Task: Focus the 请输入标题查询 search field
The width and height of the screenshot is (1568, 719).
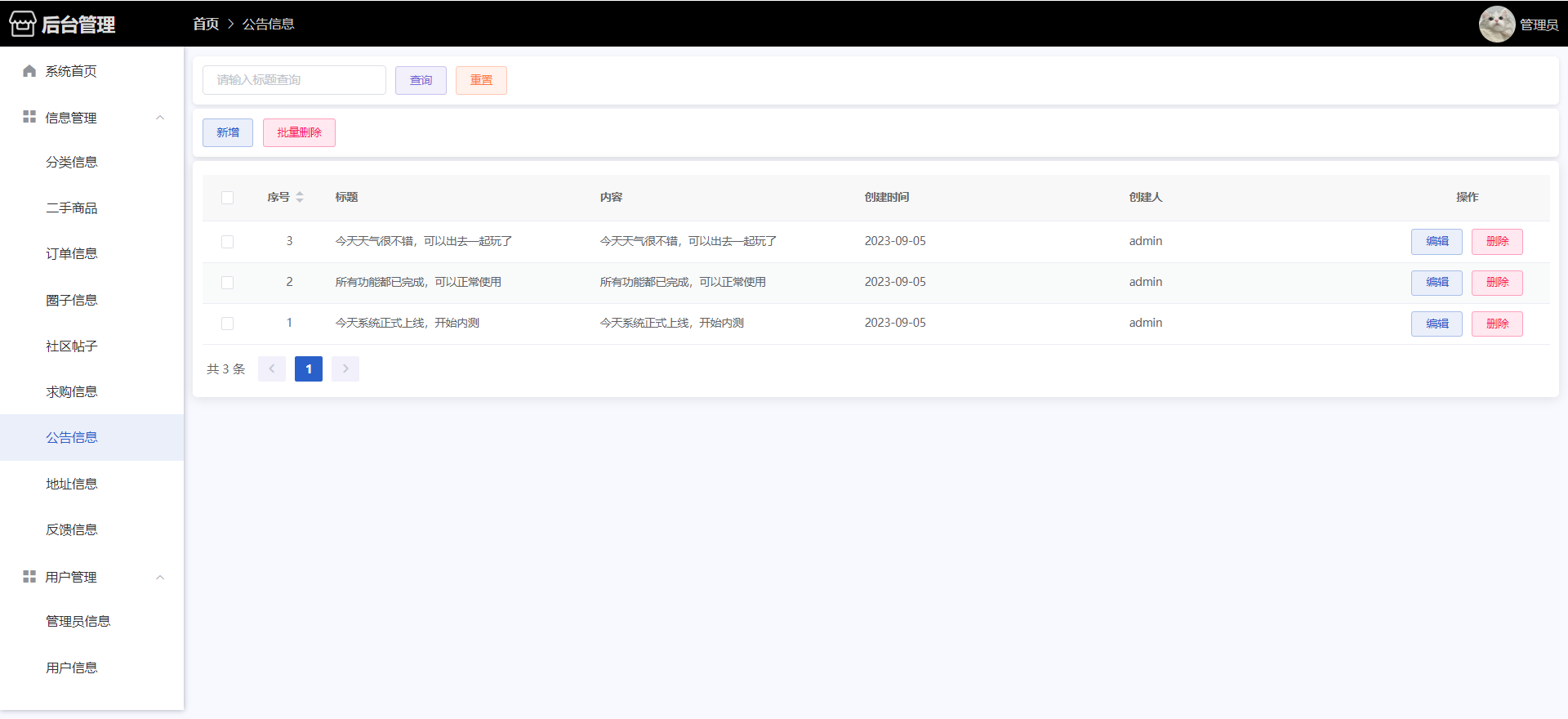Action: [x=294, y=80]
